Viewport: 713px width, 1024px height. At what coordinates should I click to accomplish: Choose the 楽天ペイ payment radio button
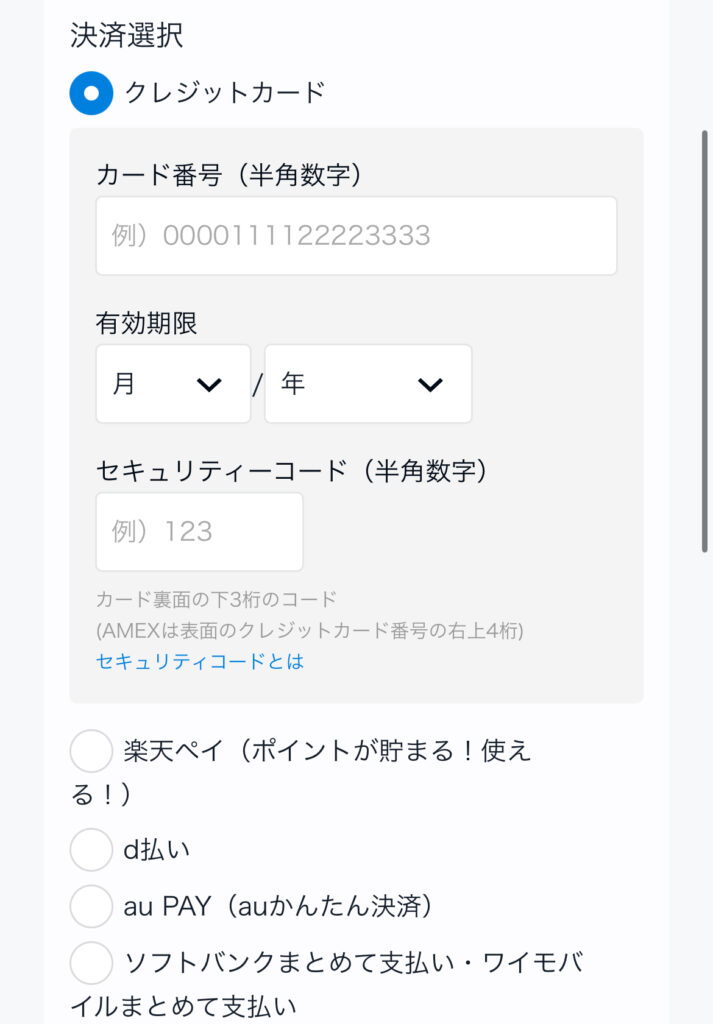(x=91, y=751)
